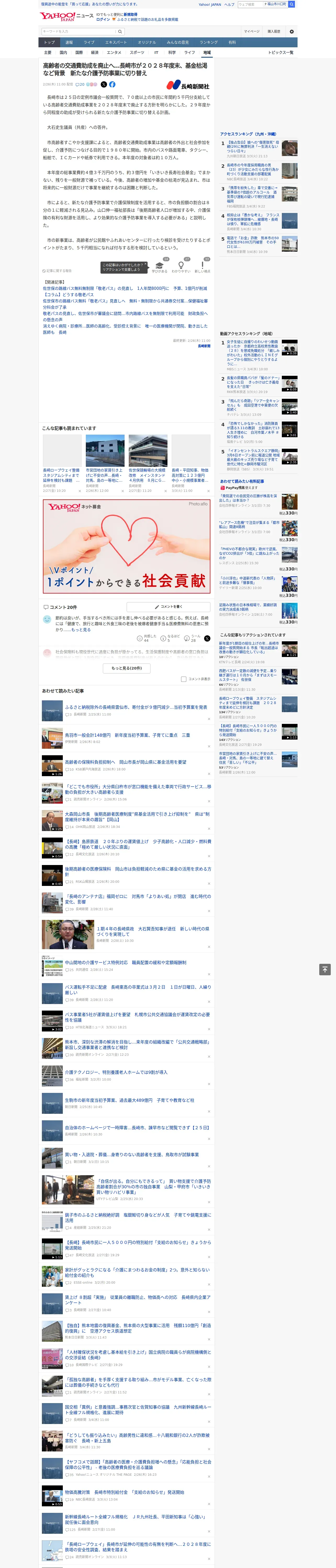Open the settings gear icon
The width and height of the screenshot is (336, 1568).
coord(292,31)
